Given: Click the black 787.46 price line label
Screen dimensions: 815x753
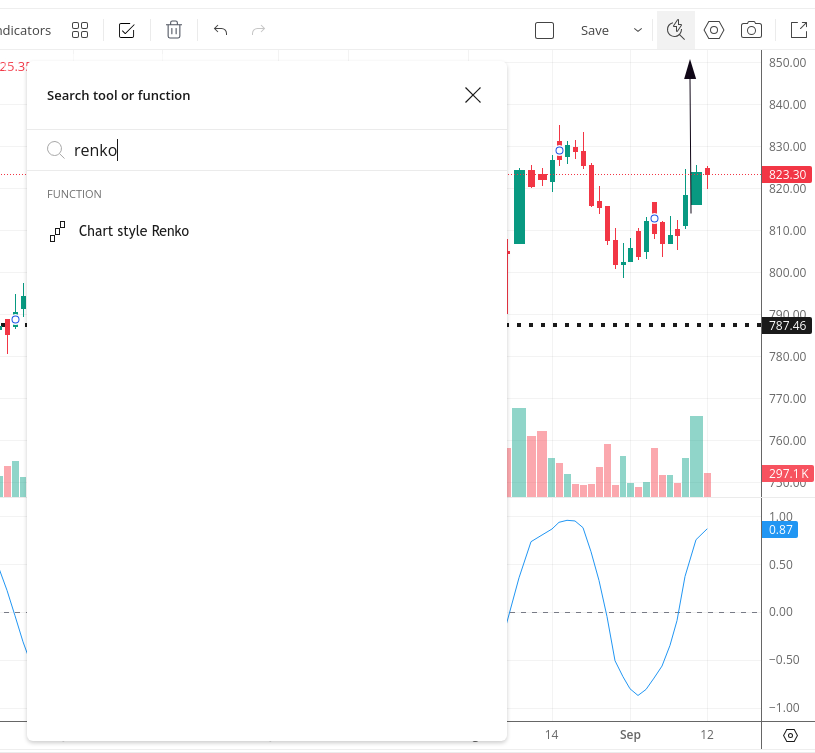Looking at the screenshot, I should pos(787,325).
